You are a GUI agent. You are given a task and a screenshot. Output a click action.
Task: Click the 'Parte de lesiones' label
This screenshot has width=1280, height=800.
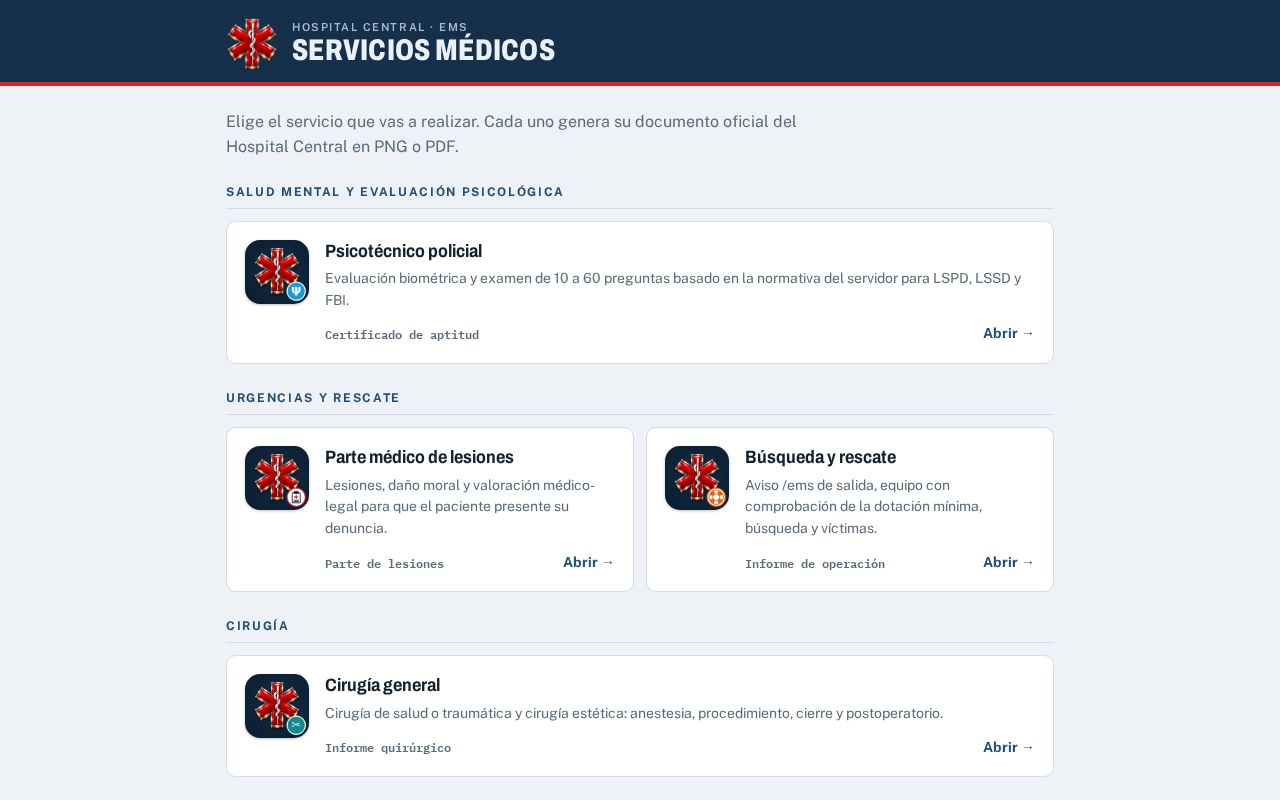coord(384,564)
